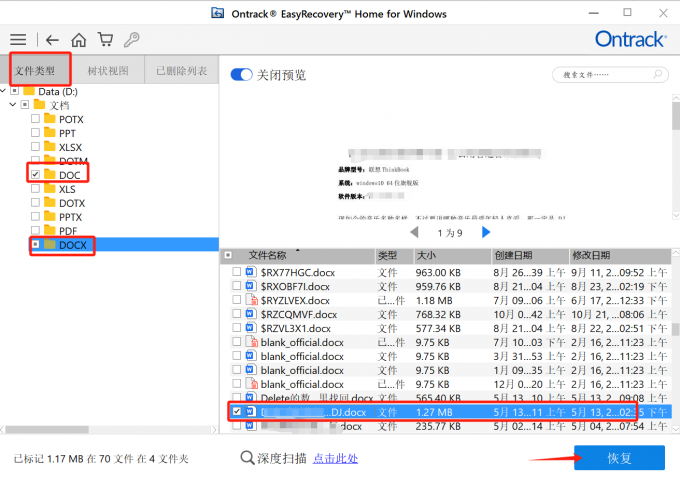The height and width of the screenshot is (480, 680).
Task: Show previous preview page arrow
Action: 414,232
